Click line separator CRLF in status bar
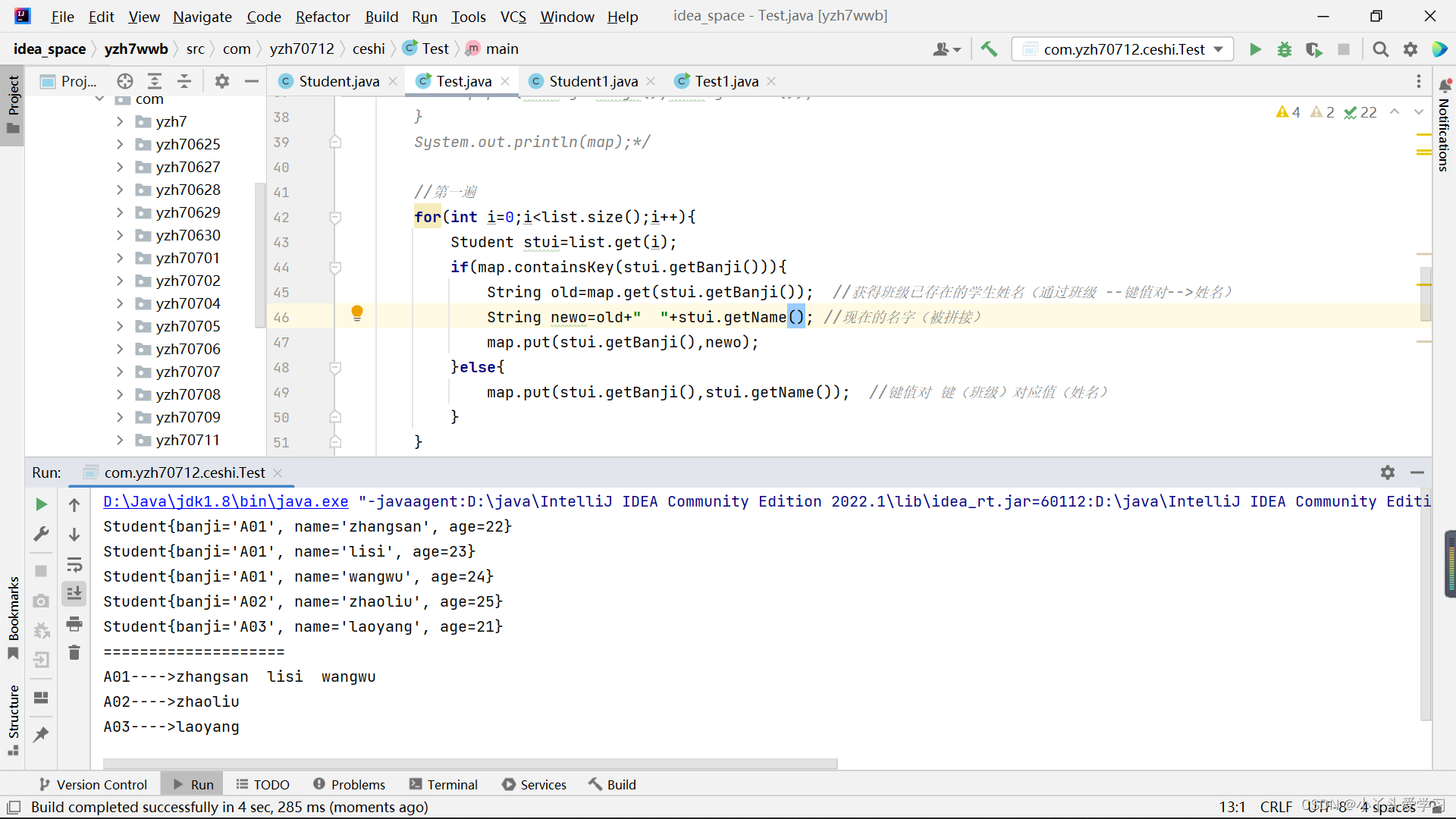The width and height of the screenshot is (1456, 819). tap(1276, 807)
